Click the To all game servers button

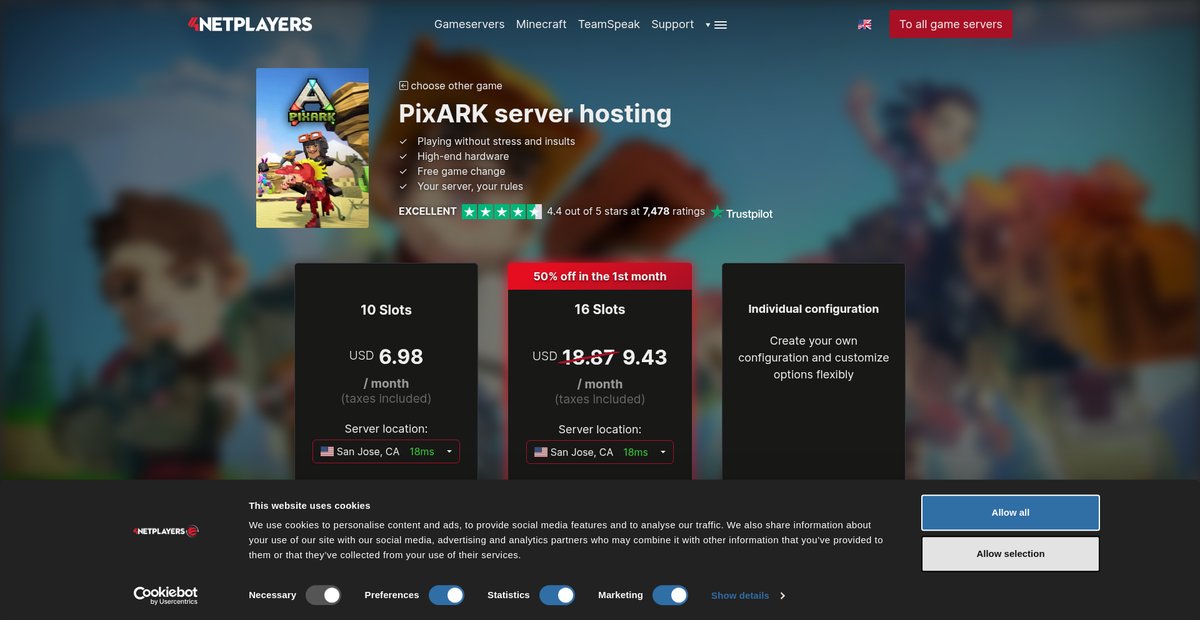(x=951, y=24)
